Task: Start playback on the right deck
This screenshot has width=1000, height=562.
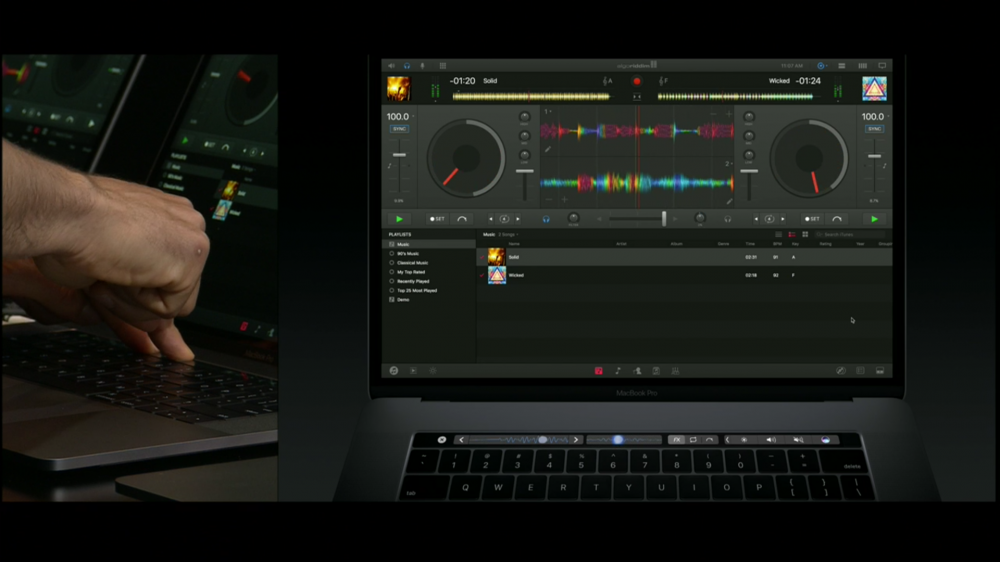Action: [875, 219]
